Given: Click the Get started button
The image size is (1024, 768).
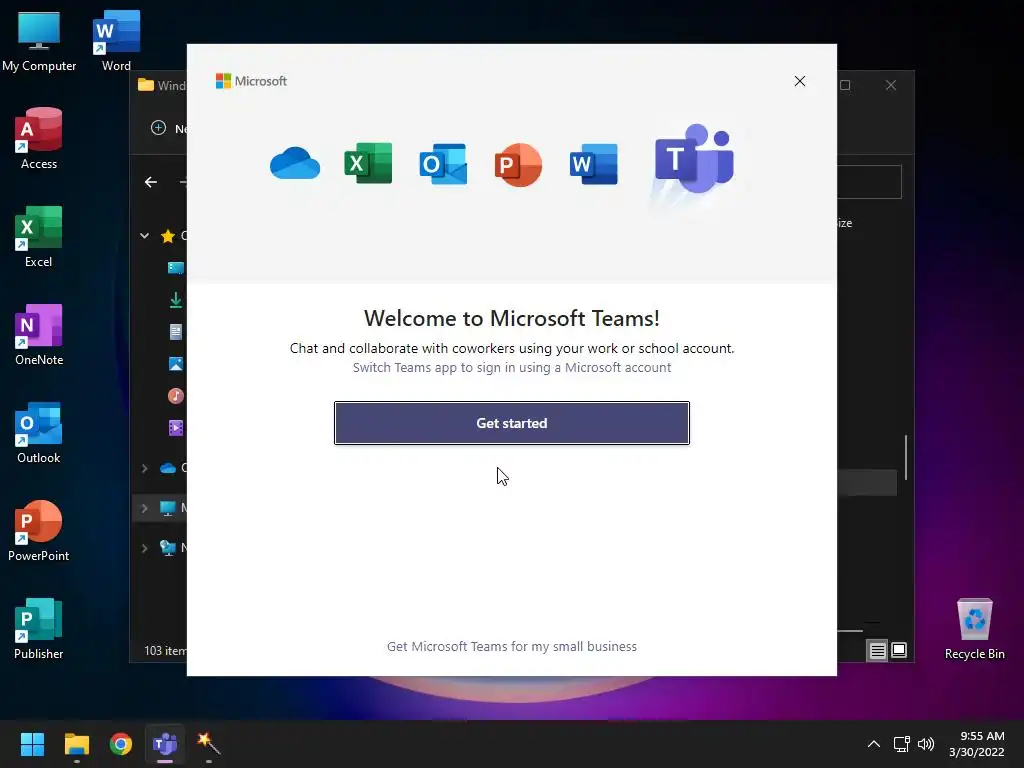Looking at the screenshot, I should tap(511, 423).
